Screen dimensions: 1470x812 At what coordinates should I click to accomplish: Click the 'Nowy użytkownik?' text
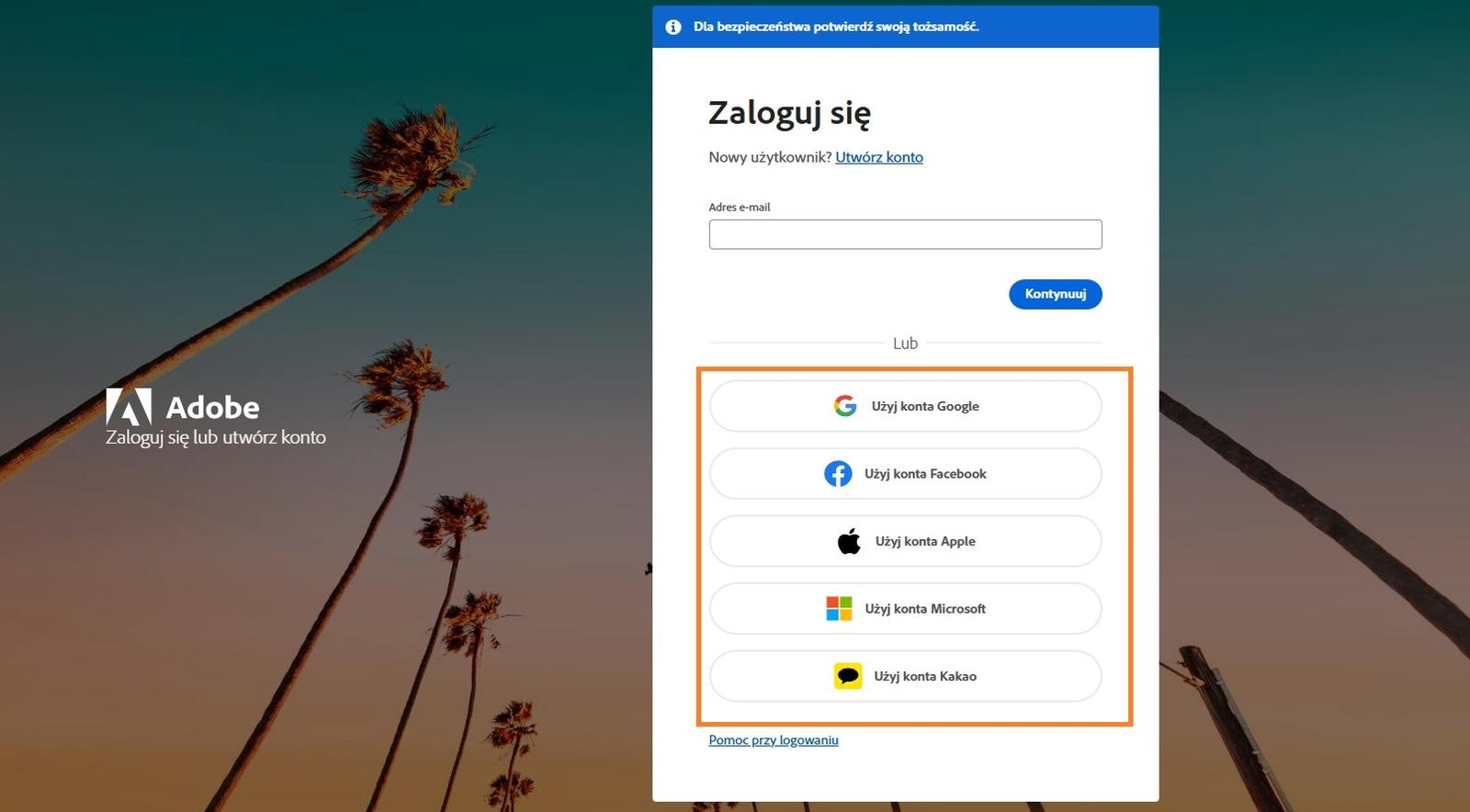click(770, 157)
